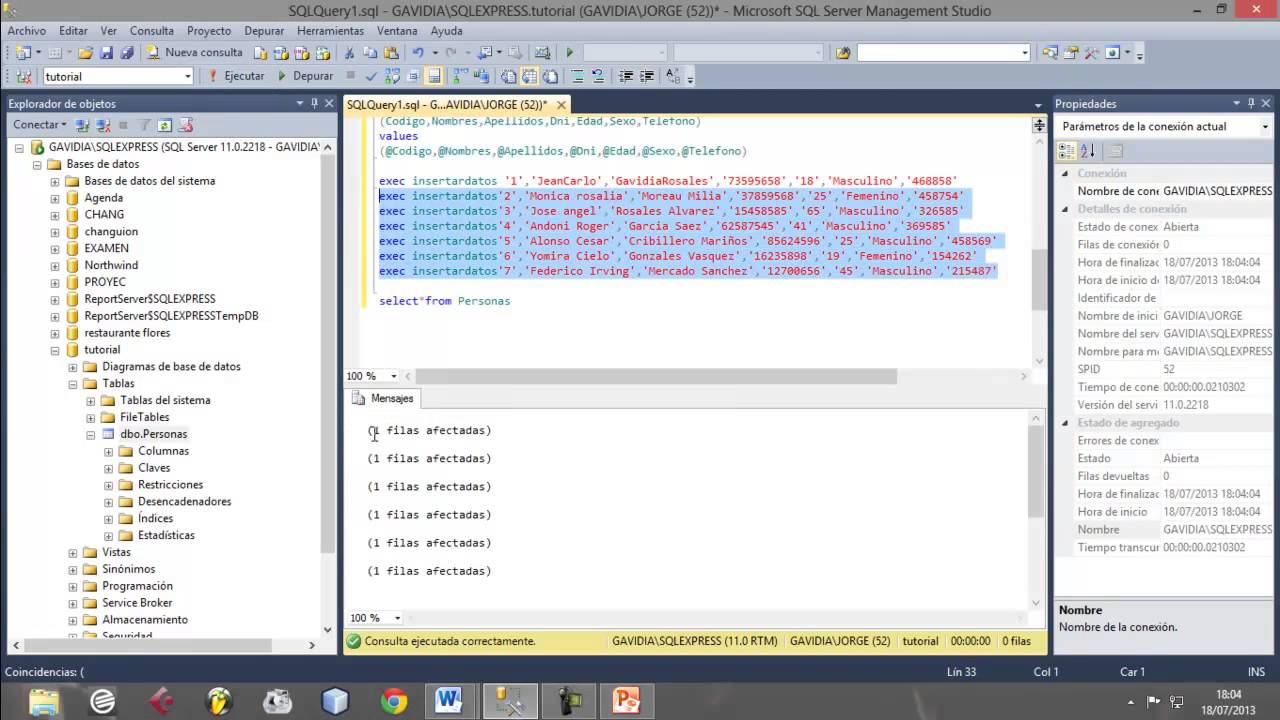This screenshot has height=720, width=1280.
Task: Sort properties alphabetically with A-Z icon
Action: [1088, 150]
